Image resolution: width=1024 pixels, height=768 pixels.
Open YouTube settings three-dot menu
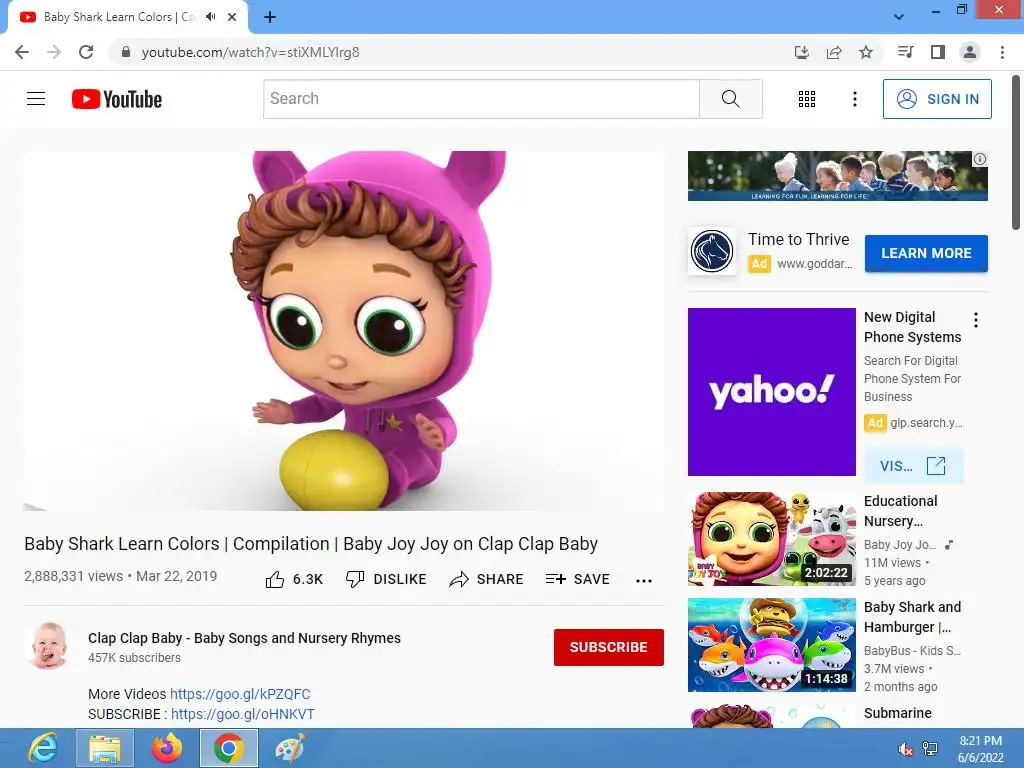coord(855,99)
